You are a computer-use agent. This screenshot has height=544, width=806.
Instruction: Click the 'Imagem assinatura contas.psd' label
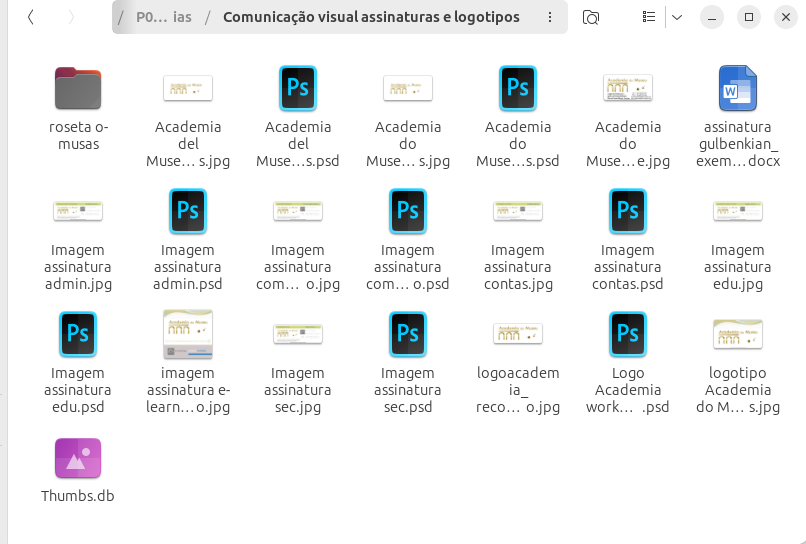tap(628, 267)
